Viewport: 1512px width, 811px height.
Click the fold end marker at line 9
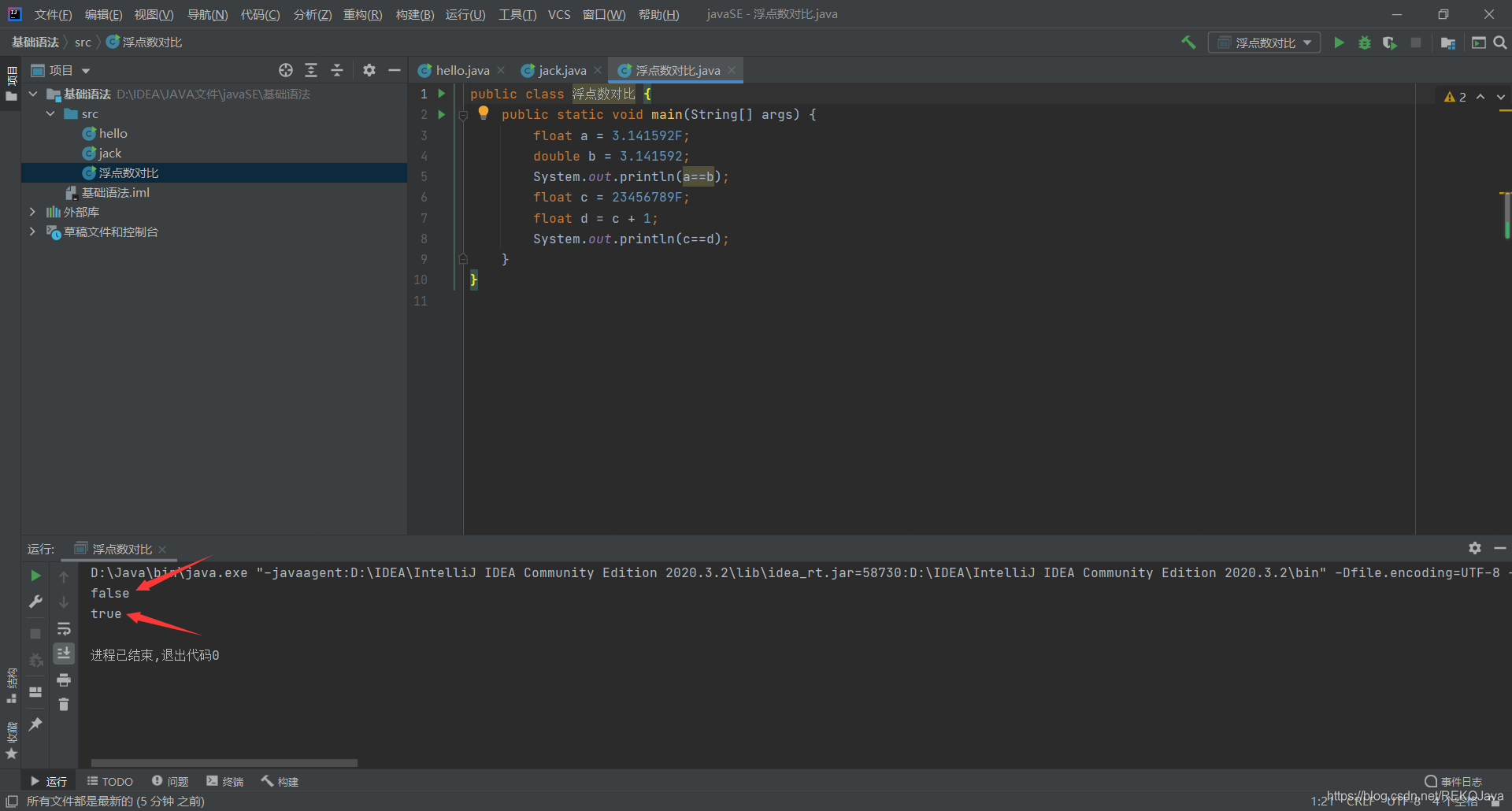[x=463, y=258]
